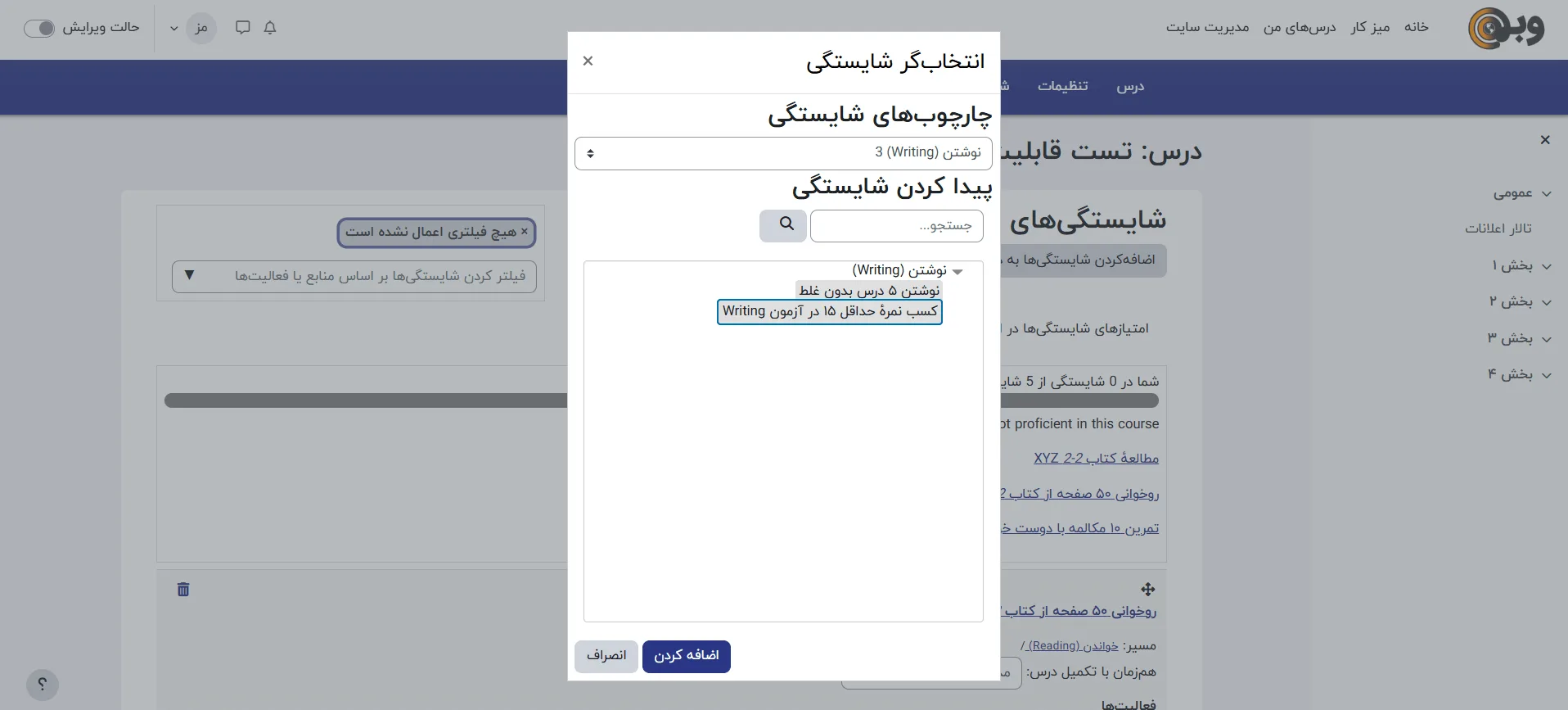Open filter competencies by activity dropdown
Viewport: 1568px width, 710px height.
click(354, 277)
